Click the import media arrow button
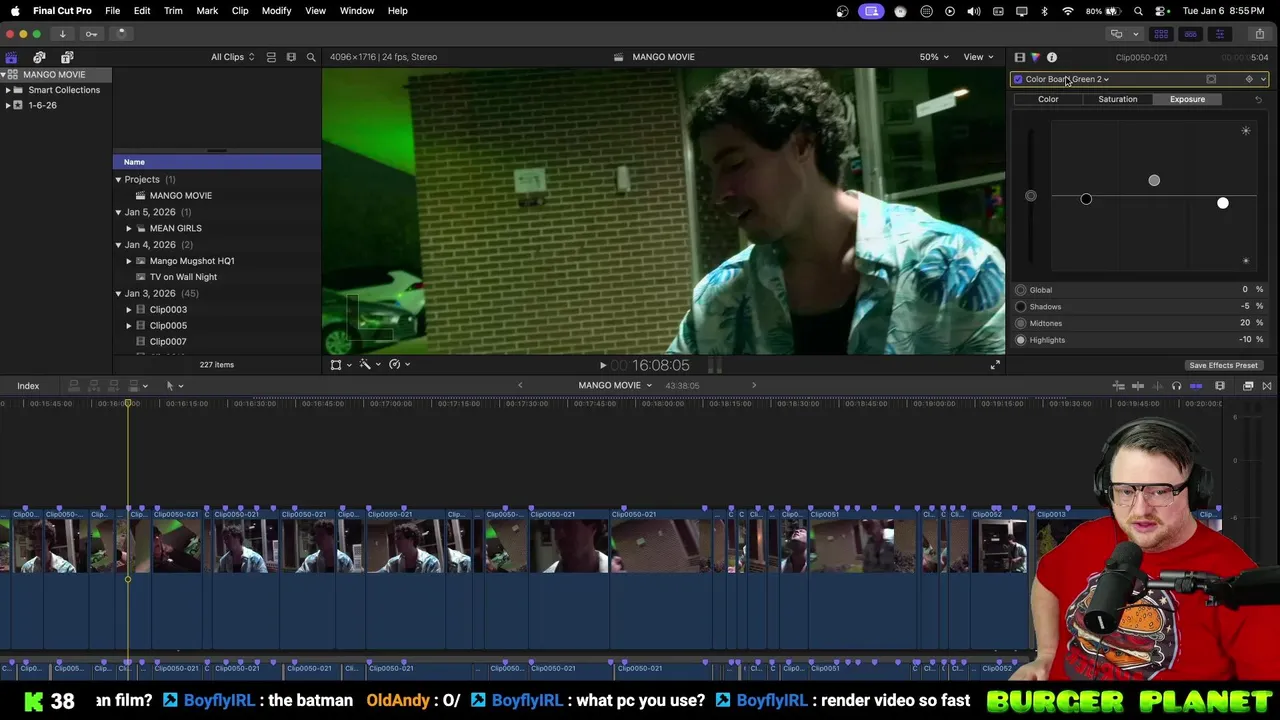 [x=62, y=33]
